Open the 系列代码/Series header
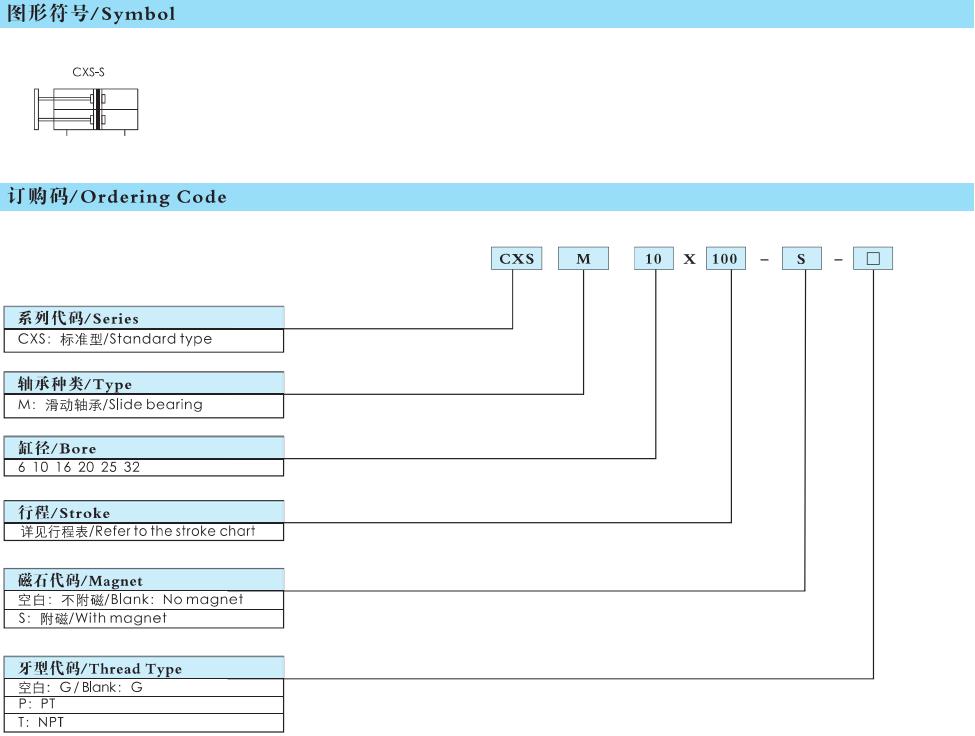 tap(144, 318)
